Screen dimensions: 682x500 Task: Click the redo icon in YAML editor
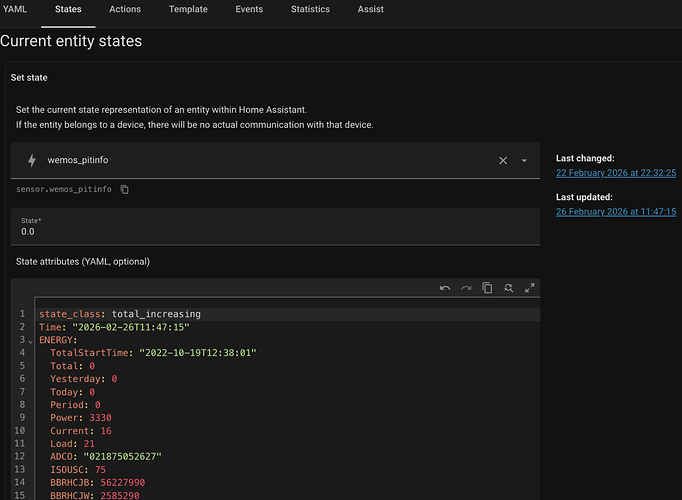(466, 288)
